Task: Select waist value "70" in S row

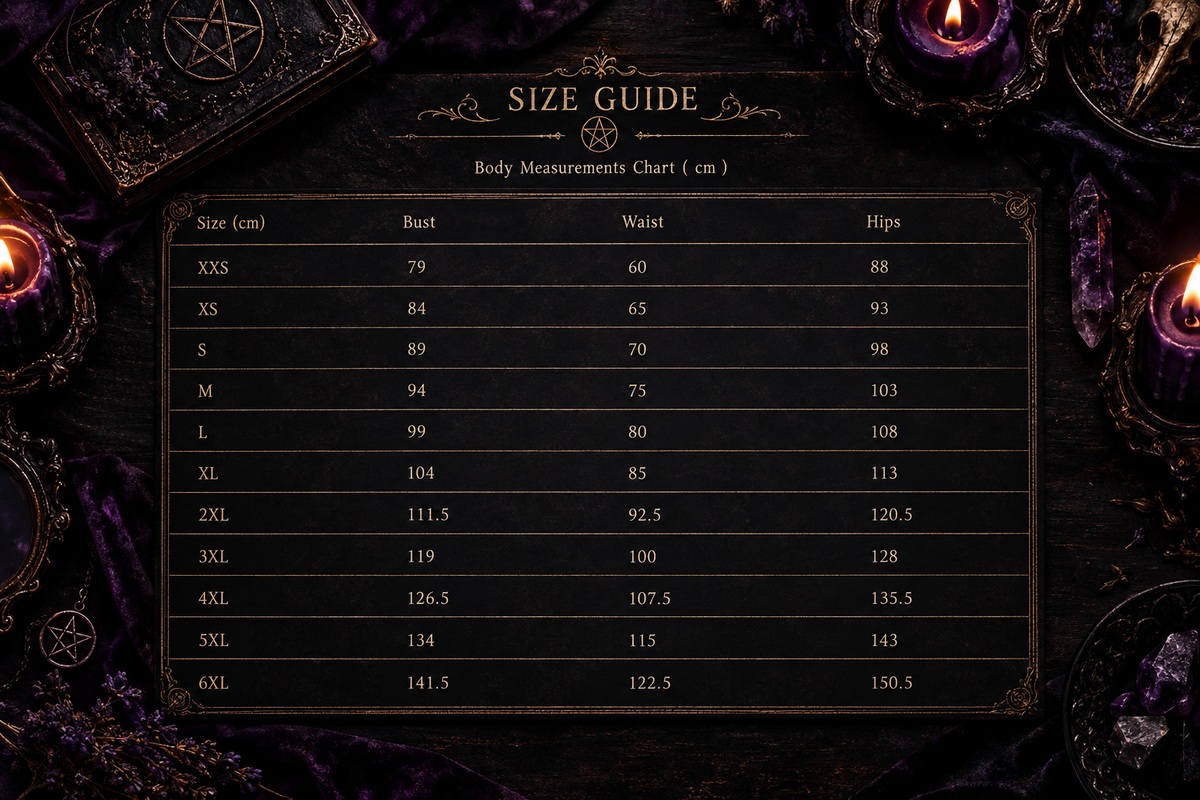Action: pos(637,350)
